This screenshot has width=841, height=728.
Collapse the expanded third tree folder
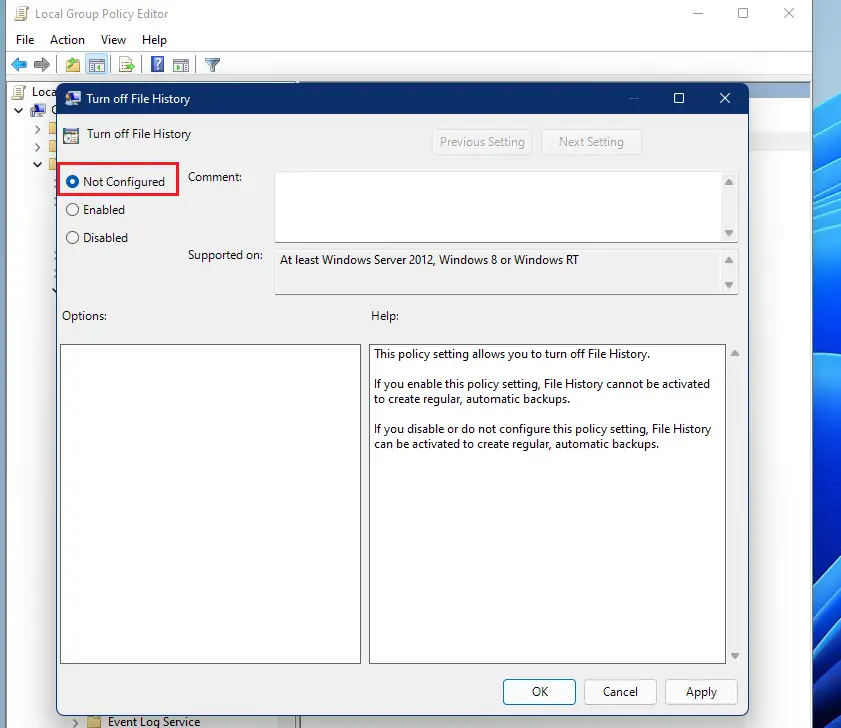pos(37,164)
